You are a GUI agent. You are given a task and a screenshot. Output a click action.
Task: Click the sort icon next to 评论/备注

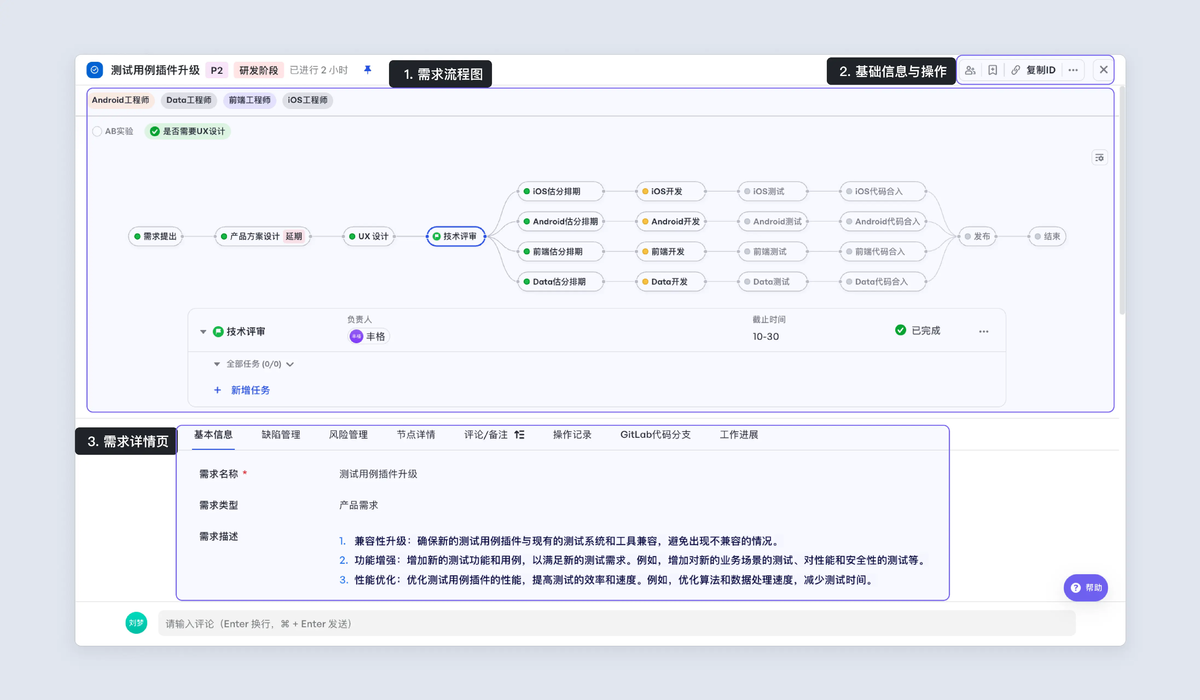519,435
